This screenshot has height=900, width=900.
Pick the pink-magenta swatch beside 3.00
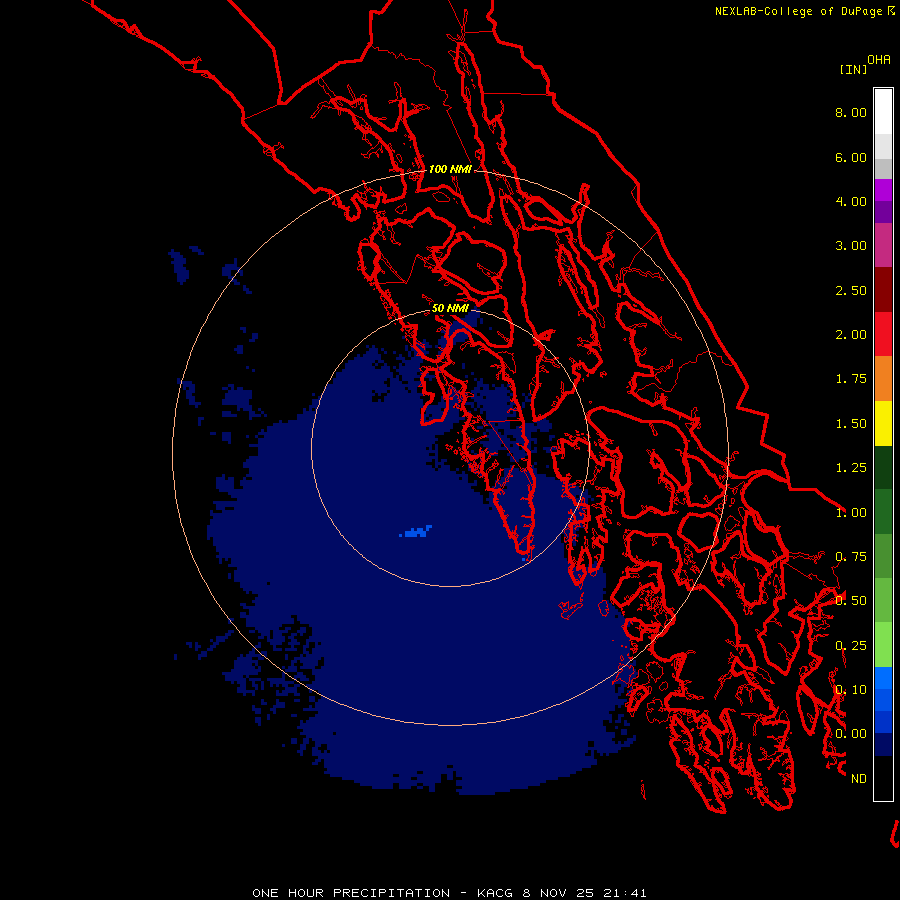coord(883,246)
